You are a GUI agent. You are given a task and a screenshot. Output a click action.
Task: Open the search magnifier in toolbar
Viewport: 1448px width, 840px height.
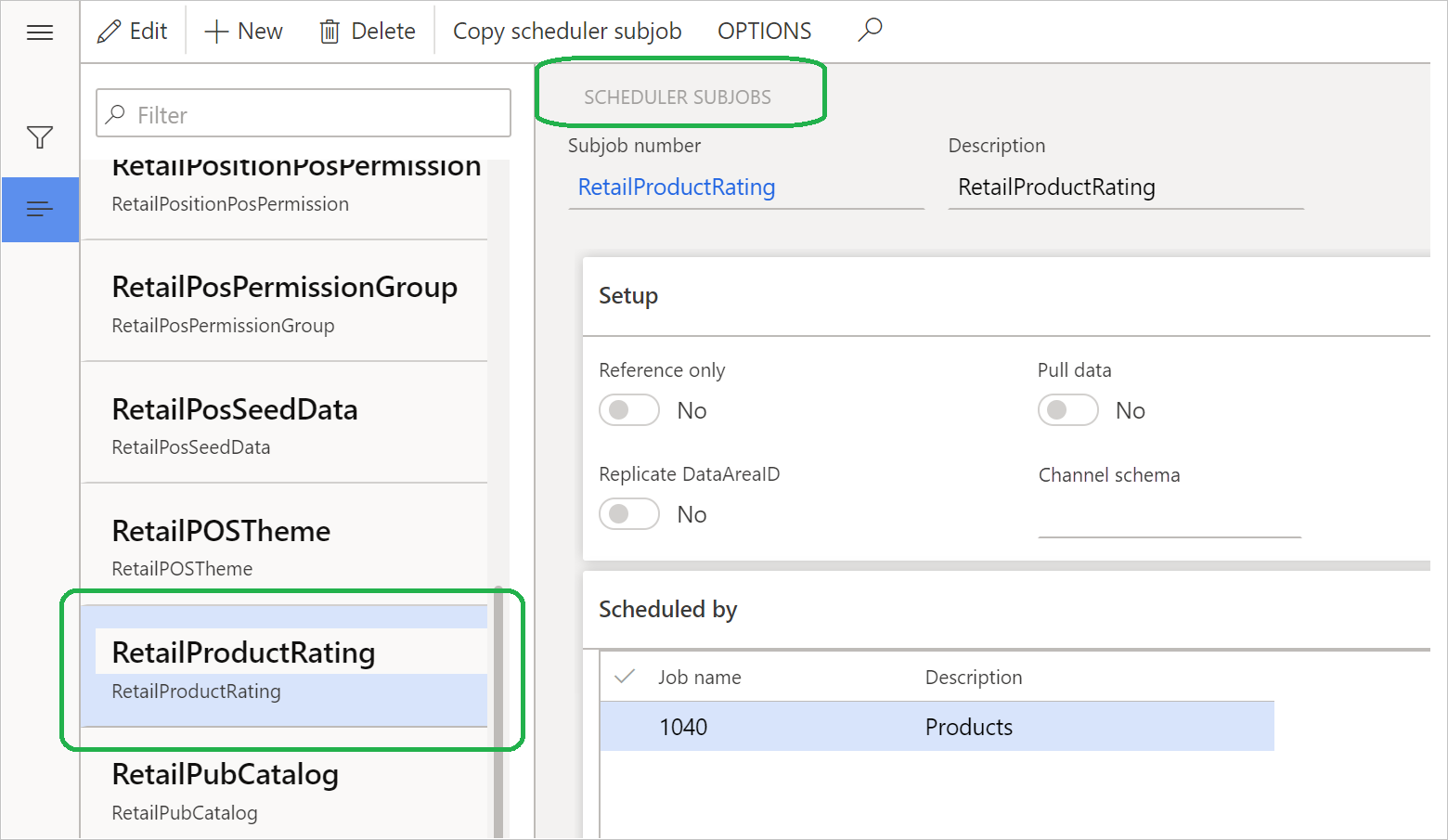pyautogui.click(x=870, y=31)
